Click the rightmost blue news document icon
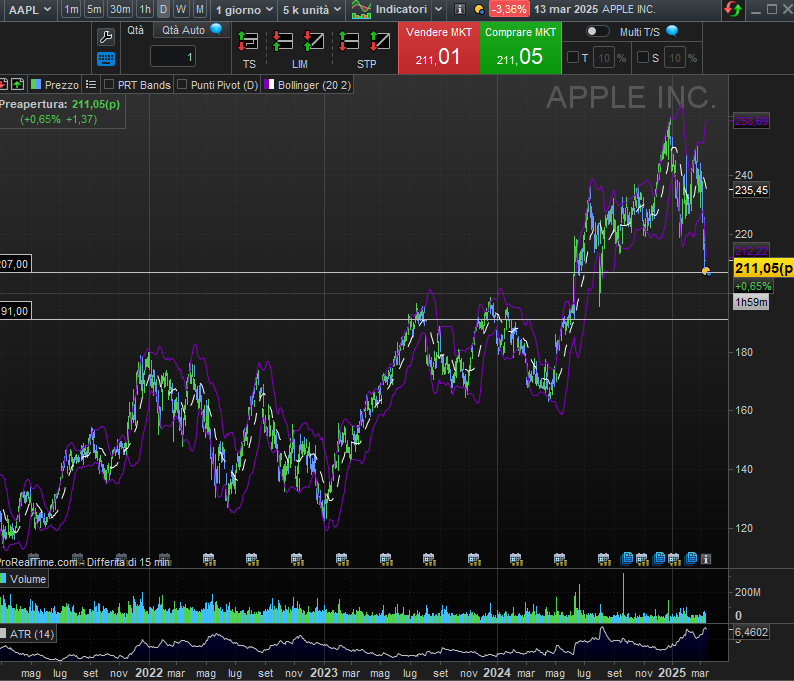The width and height of the screenshot is (794, 681). tap(691, 558)
